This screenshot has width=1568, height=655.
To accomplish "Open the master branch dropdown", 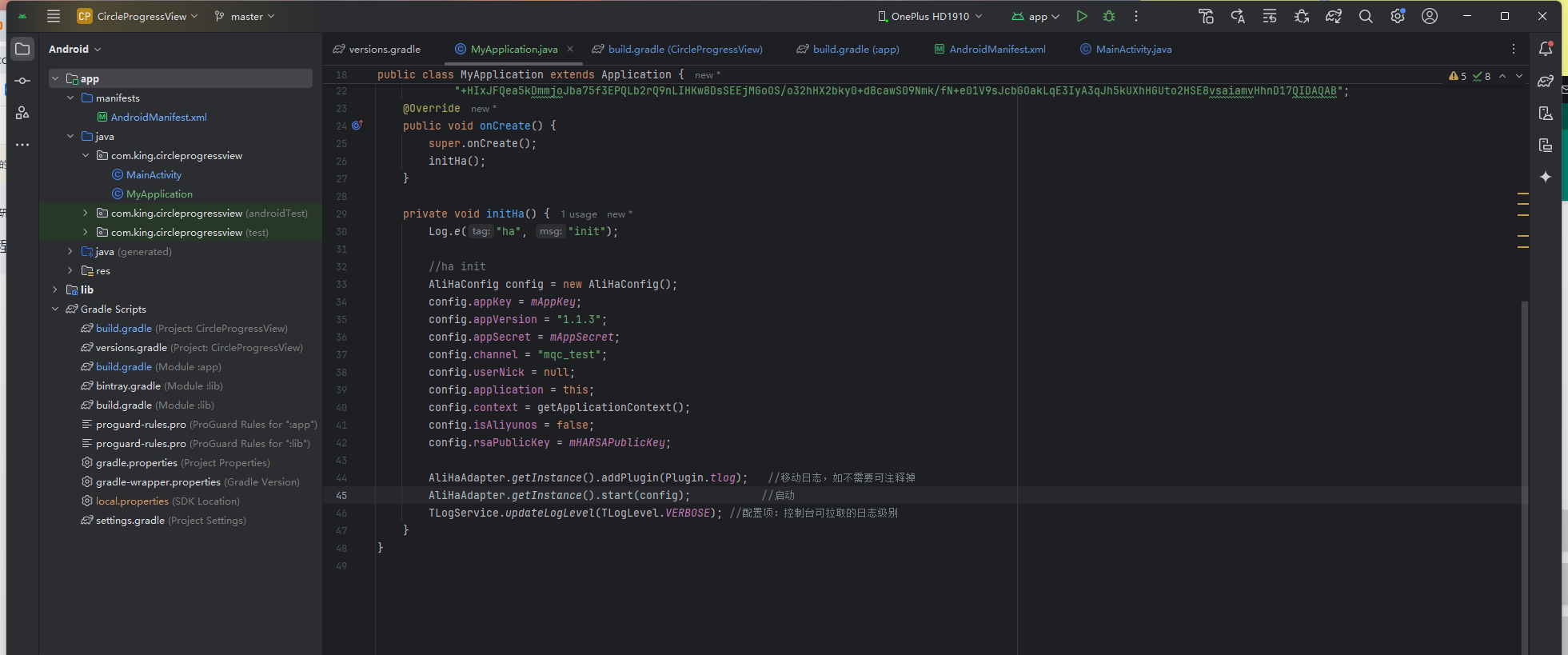I will [245, 16].
